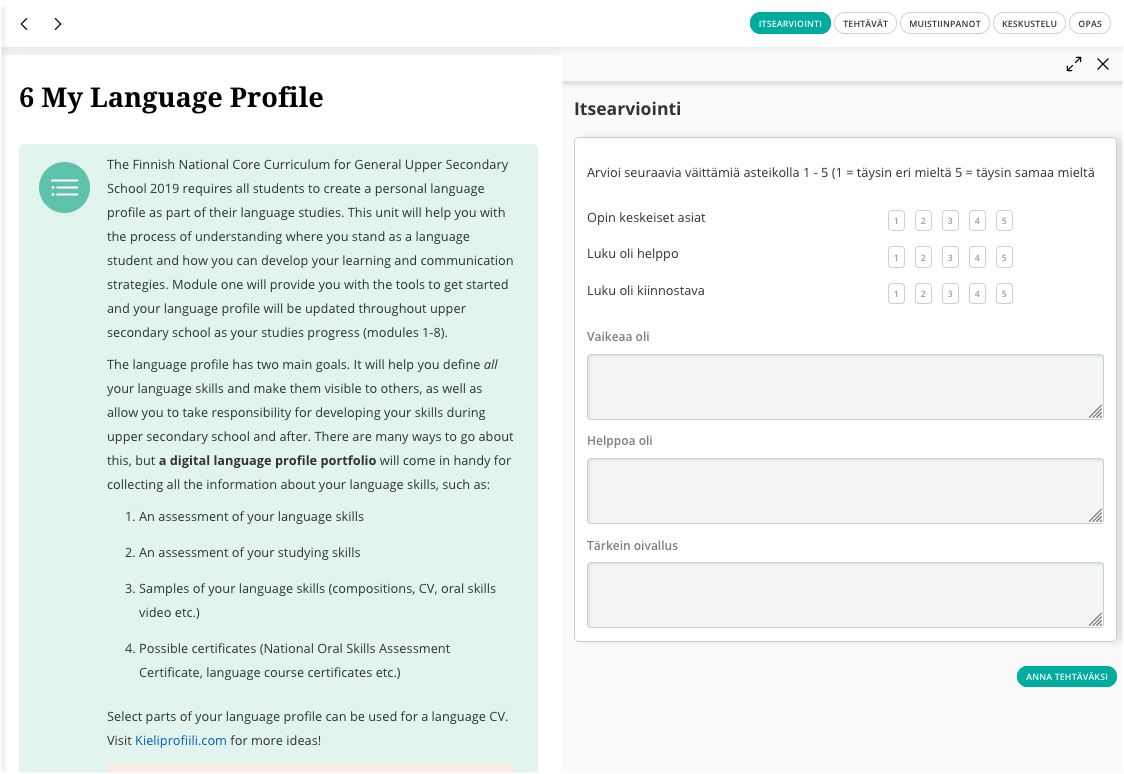Focus the 'Tärkein oivallus' text area
The width and height of the screenshot is (1124, 774).
845,595
